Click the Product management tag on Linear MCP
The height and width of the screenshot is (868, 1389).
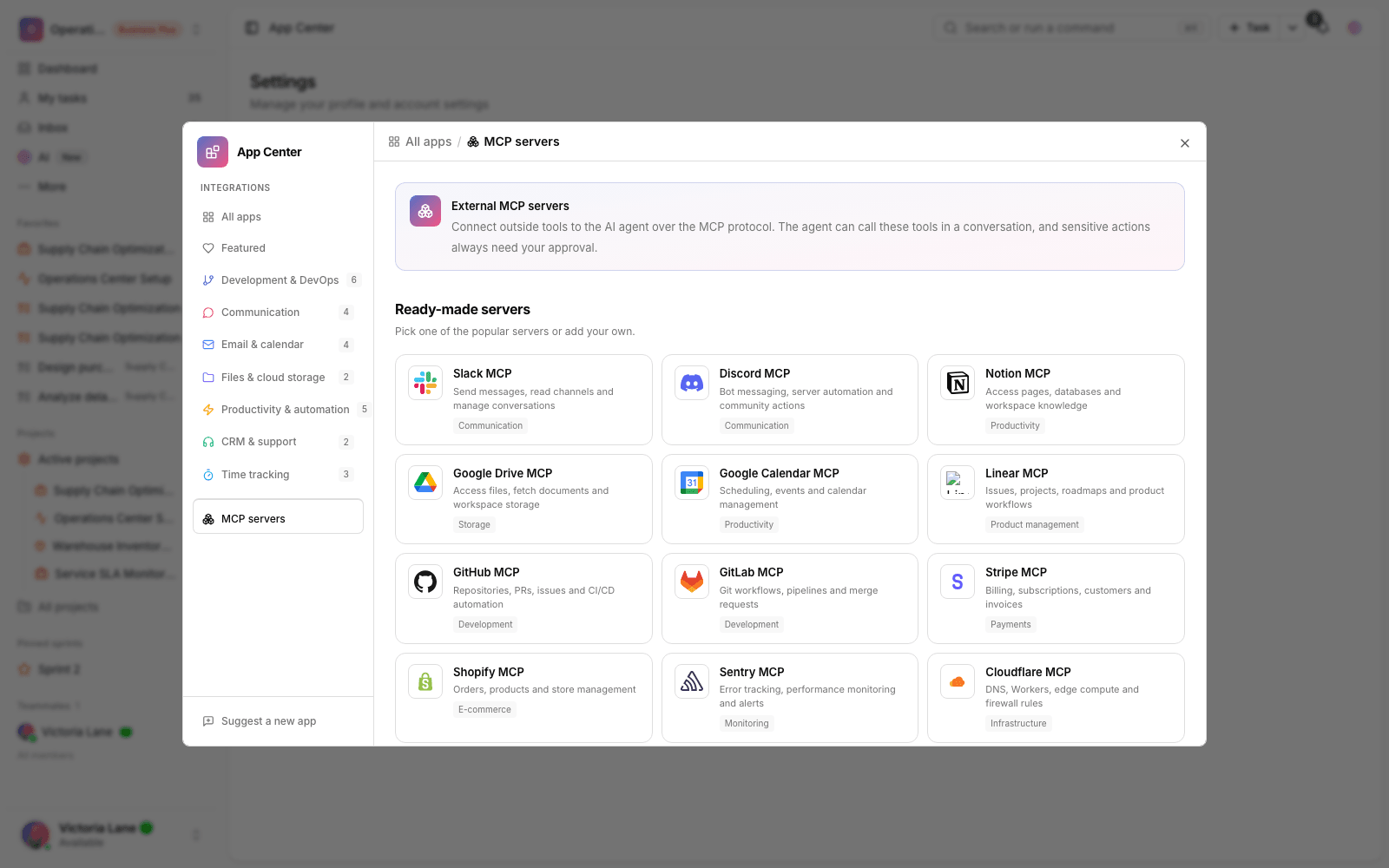click(x=1035, y=524)
